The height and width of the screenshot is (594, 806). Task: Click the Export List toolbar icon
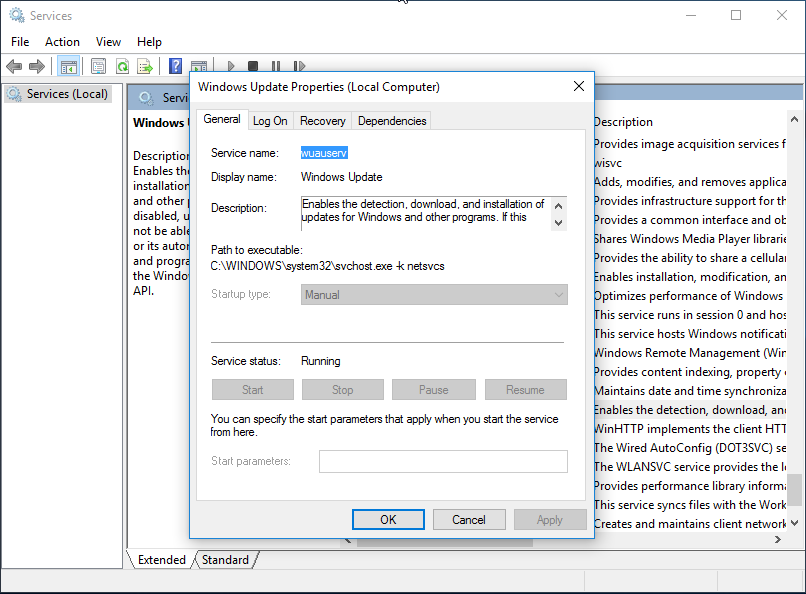pos(145,66)
